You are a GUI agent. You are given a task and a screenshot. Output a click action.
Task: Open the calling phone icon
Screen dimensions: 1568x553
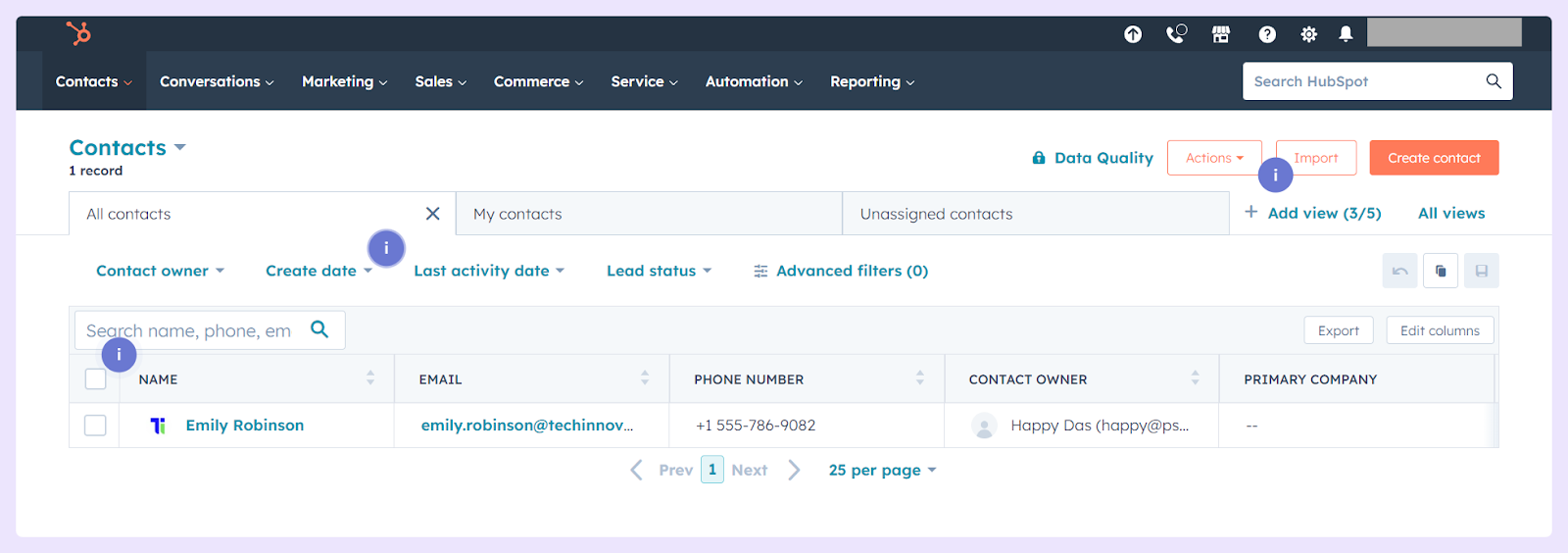coord(1176,34)
